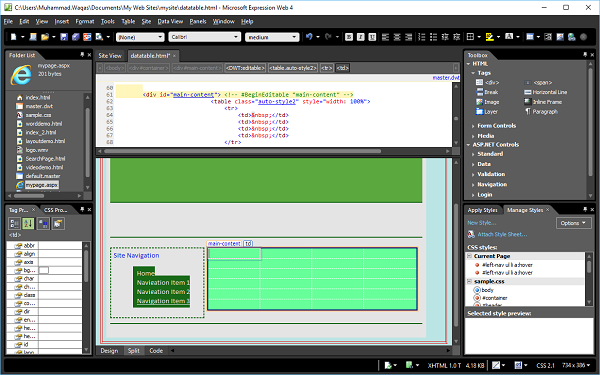Click the style application status bar icon
The width and height of the screenshot is (600, 375).
pos(518,365)
